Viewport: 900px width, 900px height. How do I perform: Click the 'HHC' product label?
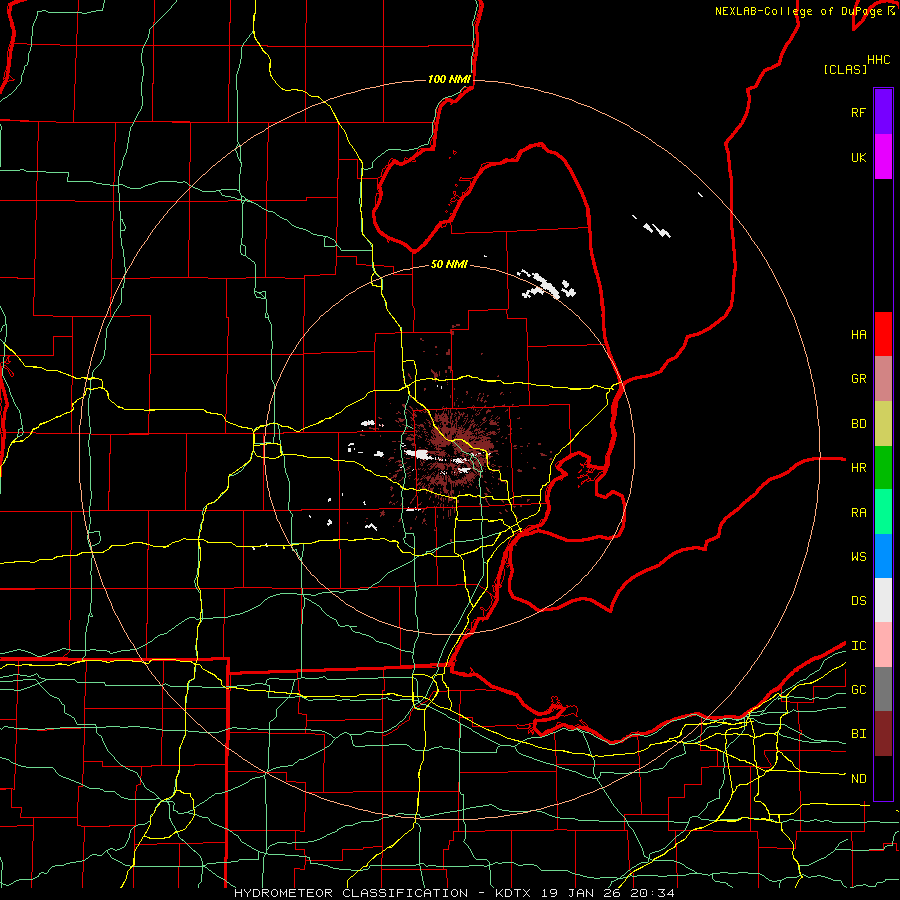(x=878, y=60)
